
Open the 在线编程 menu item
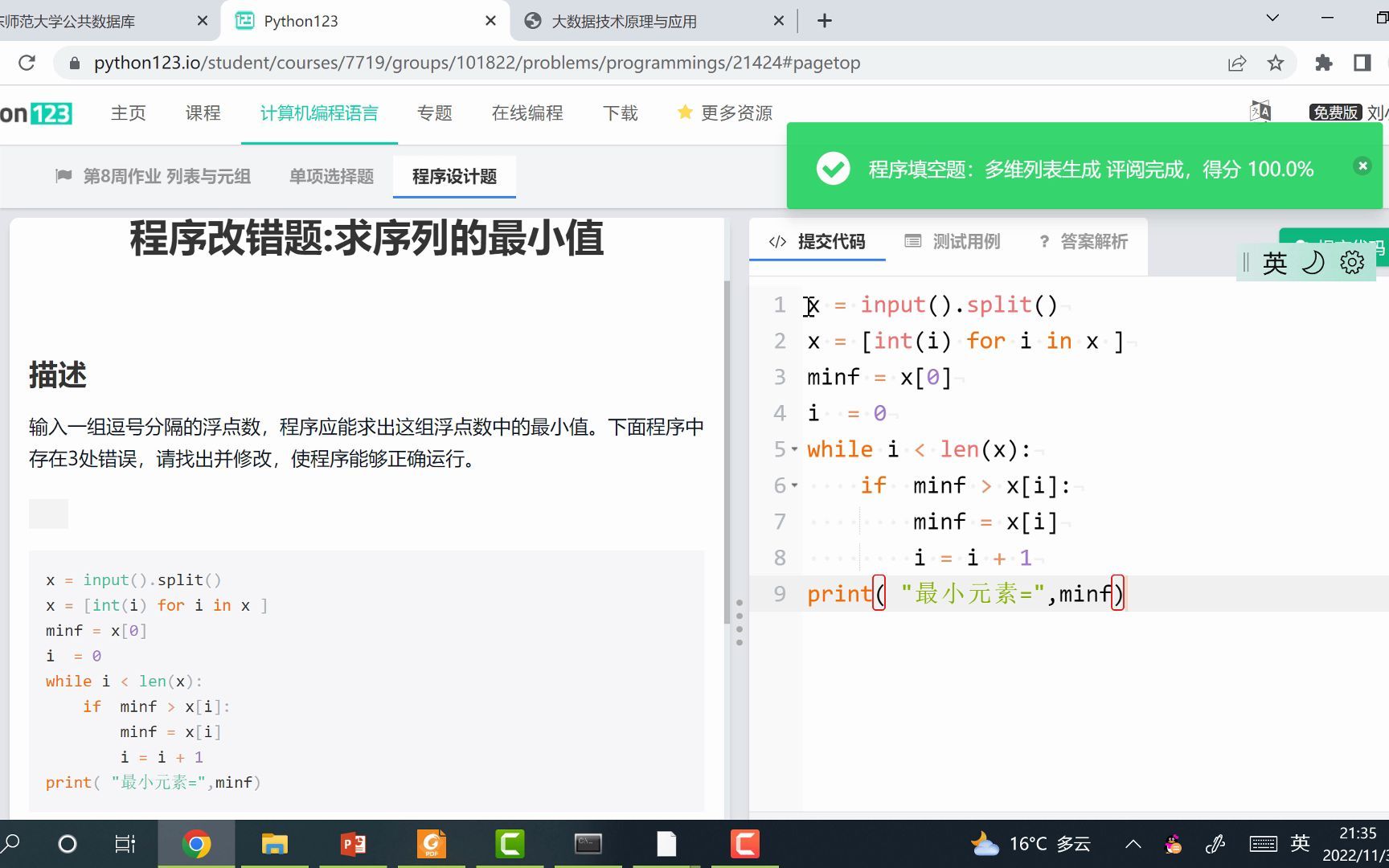[527, 113]
